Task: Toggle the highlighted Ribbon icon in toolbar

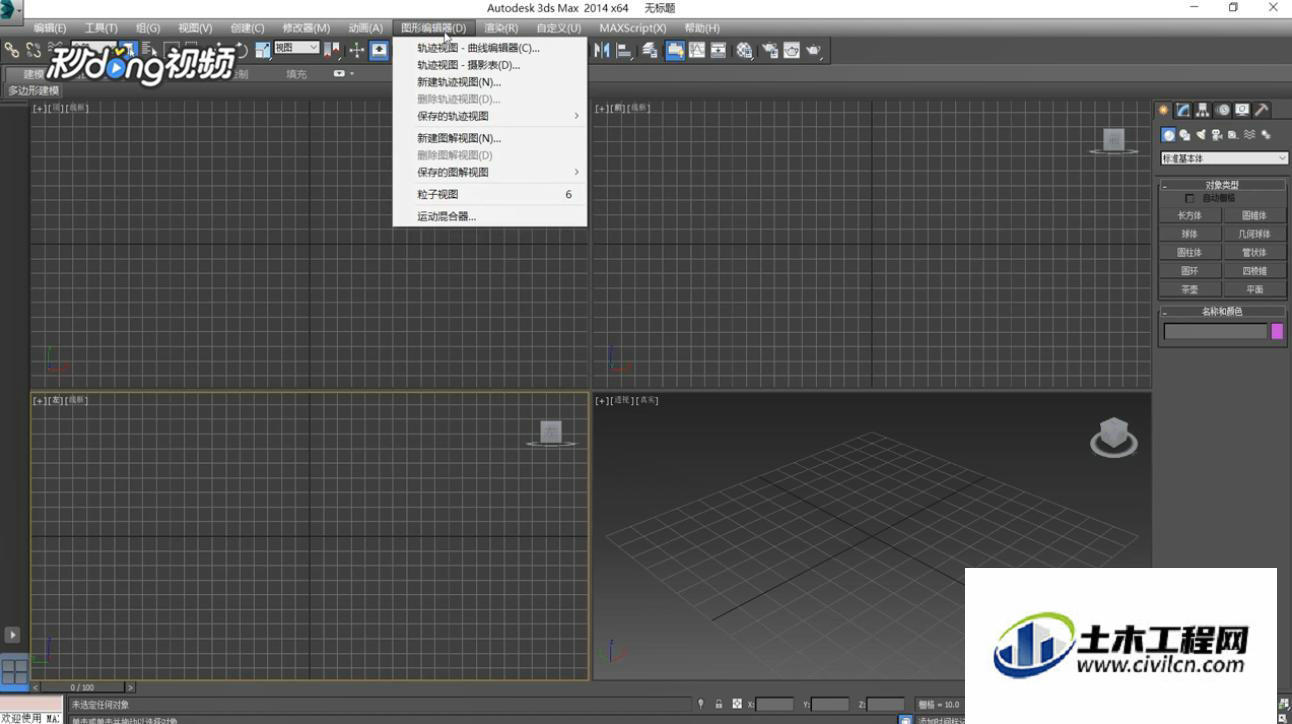Action: 675,49
